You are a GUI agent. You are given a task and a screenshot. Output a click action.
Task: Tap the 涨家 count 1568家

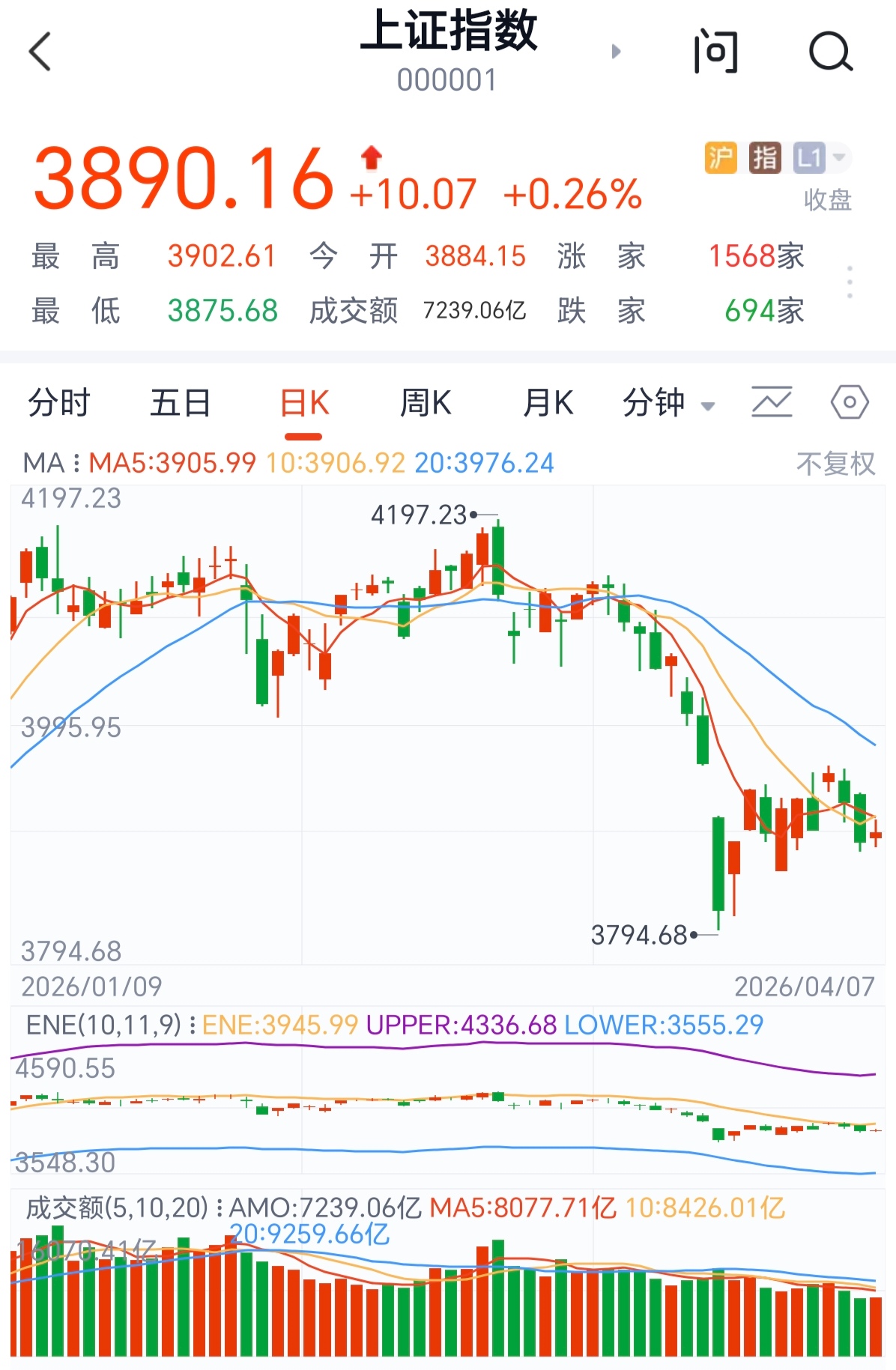coord(757,256)
